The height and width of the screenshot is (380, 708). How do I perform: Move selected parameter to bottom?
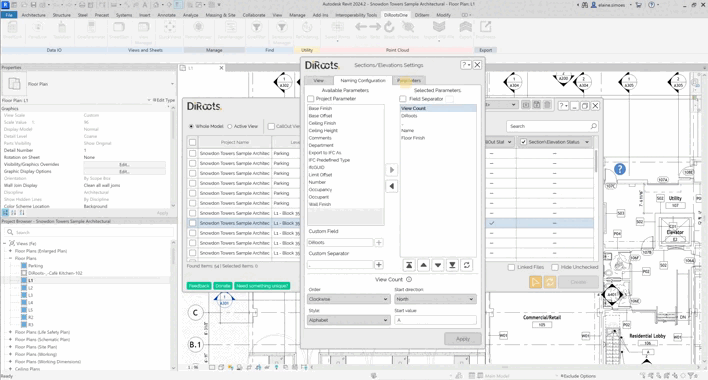click(x=452, y=265)
